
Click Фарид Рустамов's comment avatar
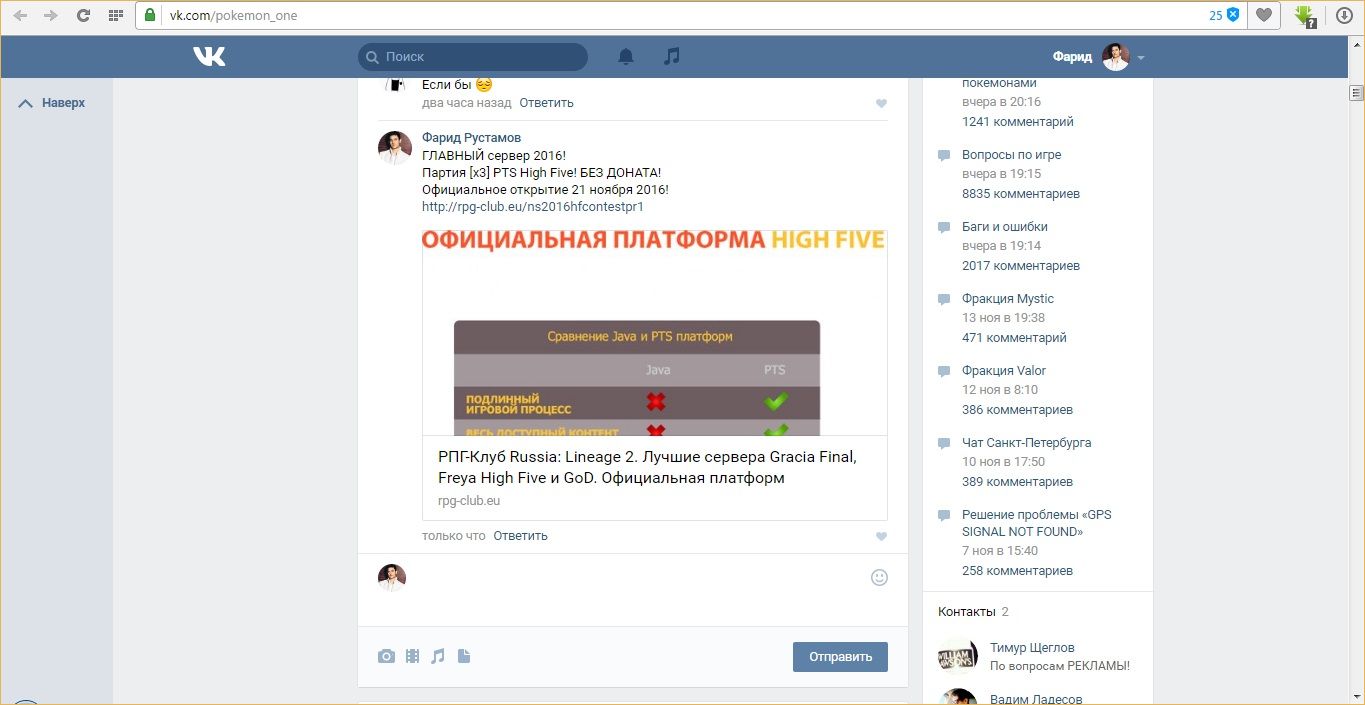[395, 148]
